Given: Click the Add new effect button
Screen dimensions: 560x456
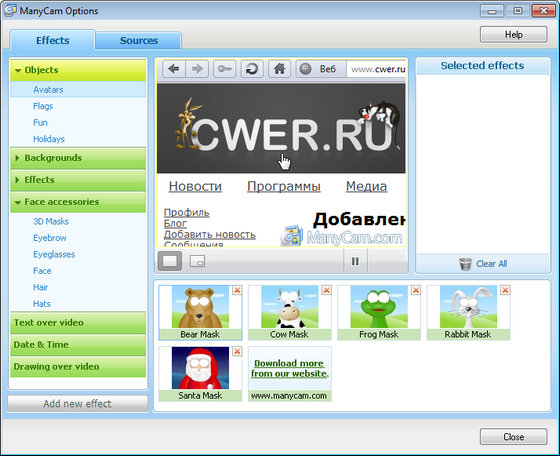Looking at the screenshot, I should [78, 404].
